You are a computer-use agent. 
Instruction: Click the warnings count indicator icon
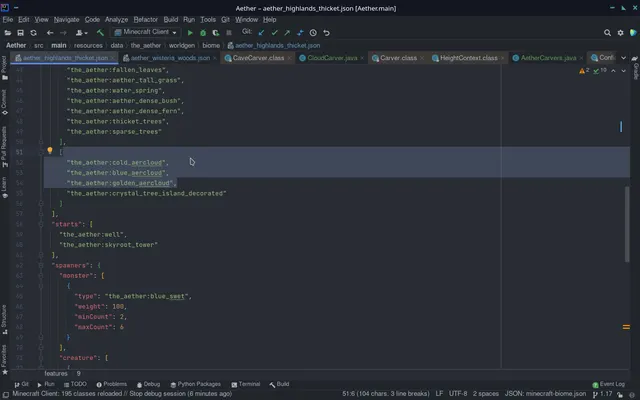click(584, 71)
